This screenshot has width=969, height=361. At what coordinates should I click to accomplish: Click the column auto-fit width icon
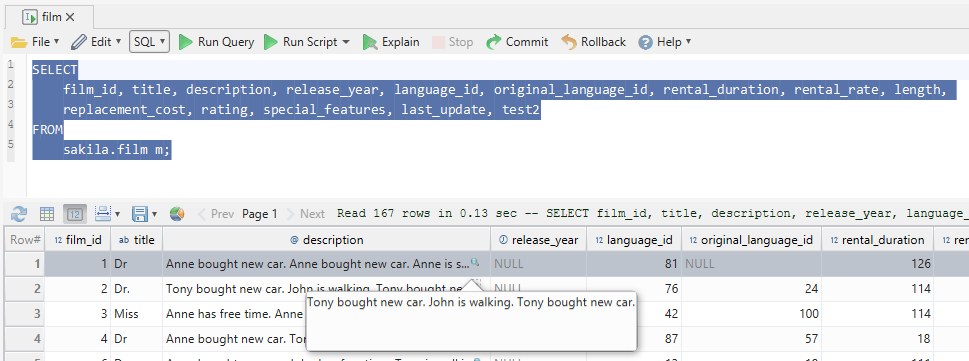103,214
